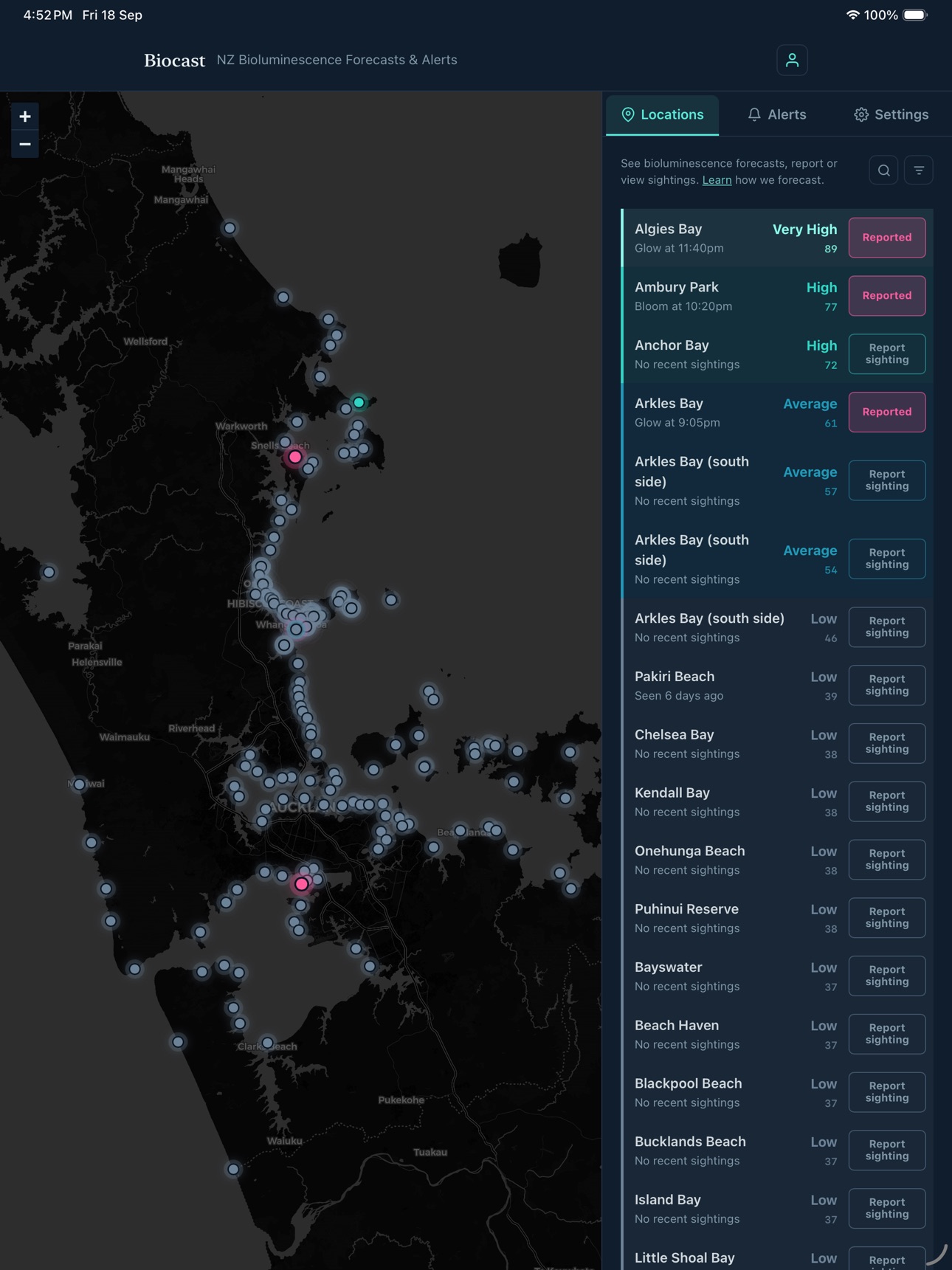Screen dimensions: 952x1270
Task: Report a sighting at Kendall Bay
Action: click(x=887, y=801)
